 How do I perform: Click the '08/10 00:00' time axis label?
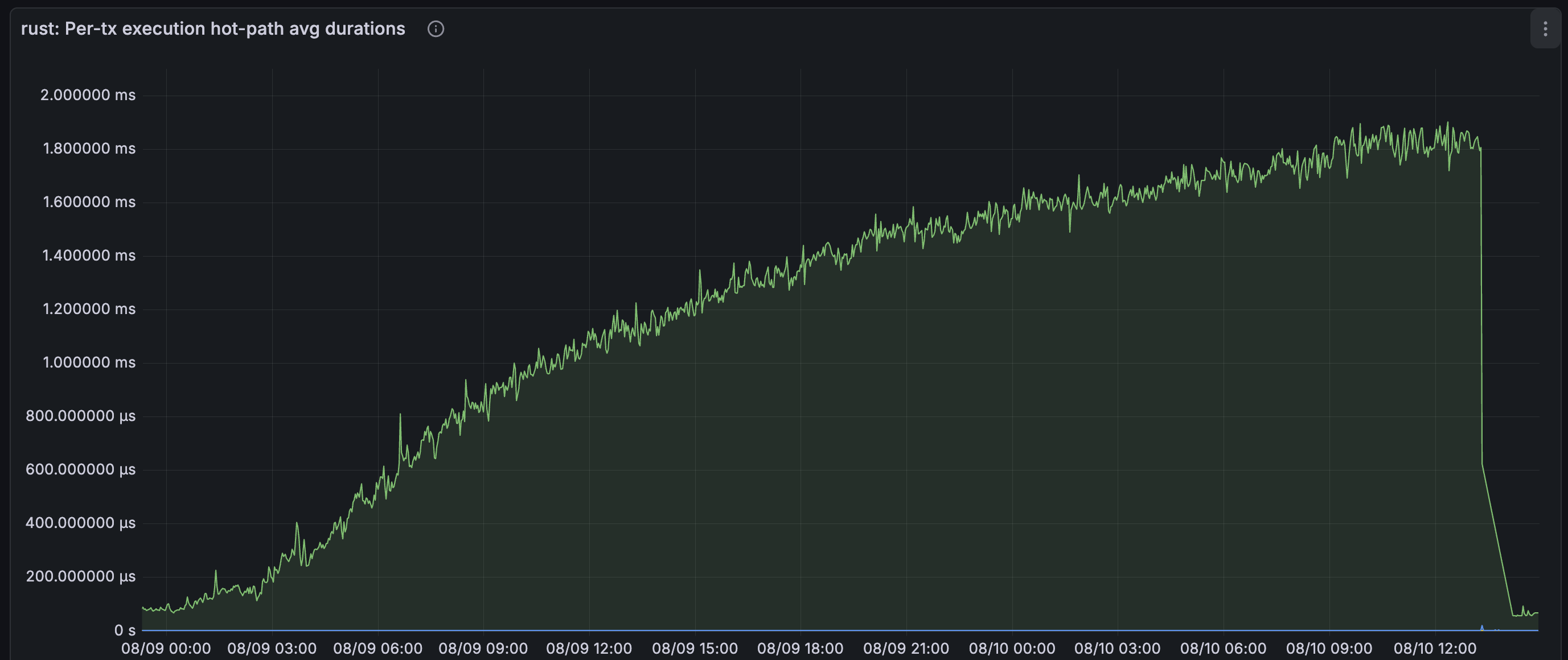tap(1012, 649)
